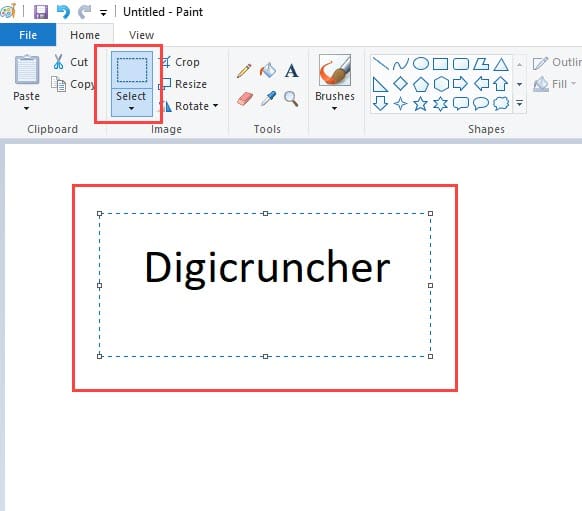This screenshot has width=582, height=511.
Task: Click the Paste clipboard icon
Action: [x=27, y=69]
